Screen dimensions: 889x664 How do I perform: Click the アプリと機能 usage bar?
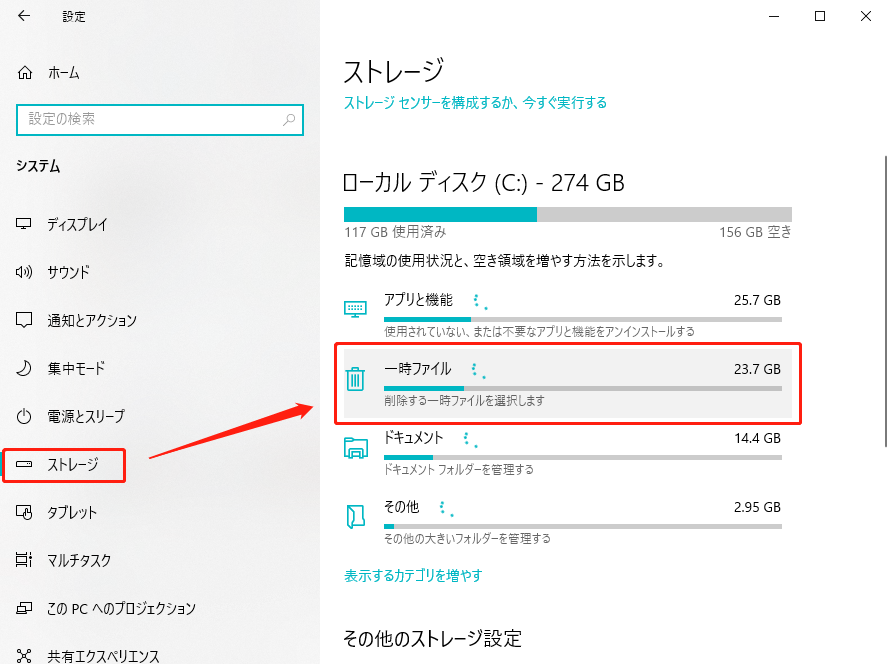(x=583, y=319)
